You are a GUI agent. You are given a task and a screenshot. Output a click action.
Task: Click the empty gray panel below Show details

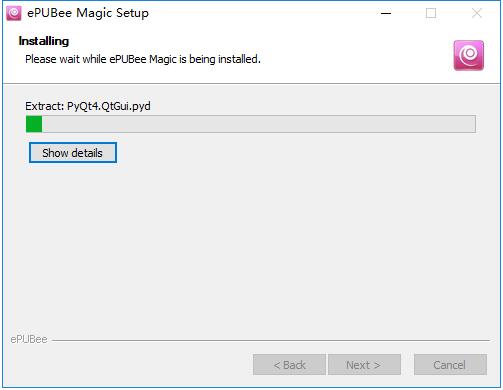pyautogui.click(x=251, y=247)
